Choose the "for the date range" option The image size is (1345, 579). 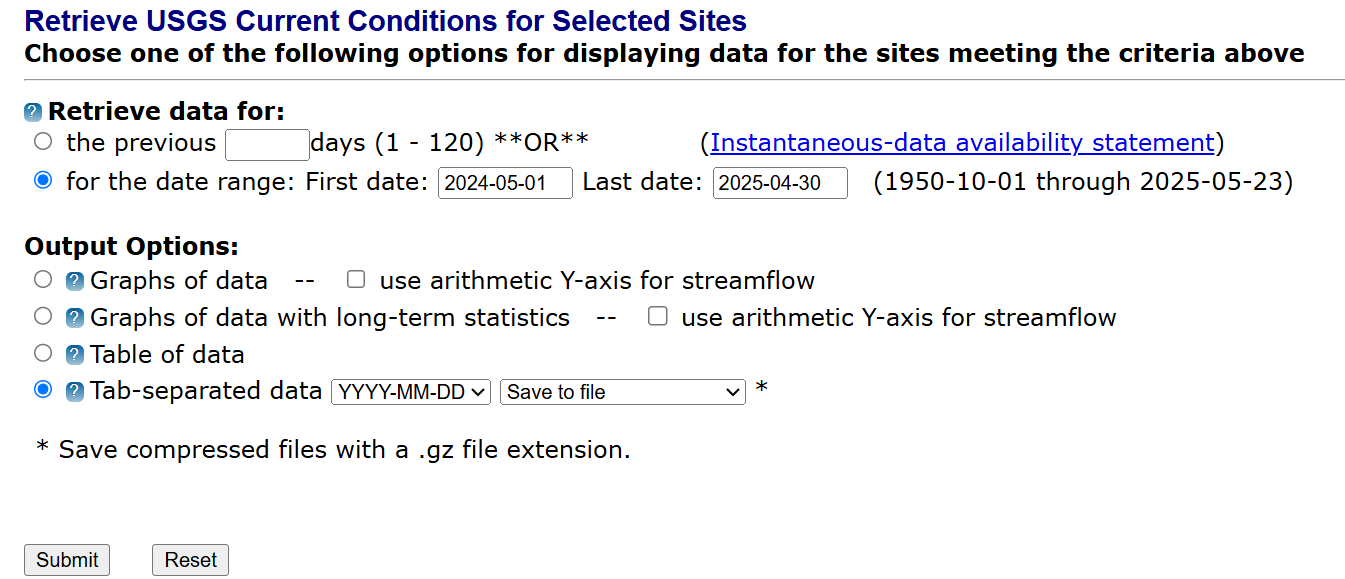42,181
